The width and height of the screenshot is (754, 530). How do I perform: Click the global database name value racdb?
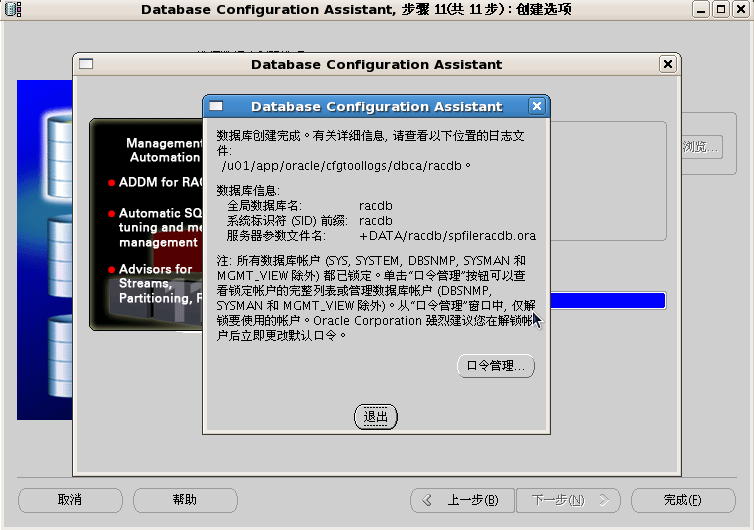tap(376, 206)
